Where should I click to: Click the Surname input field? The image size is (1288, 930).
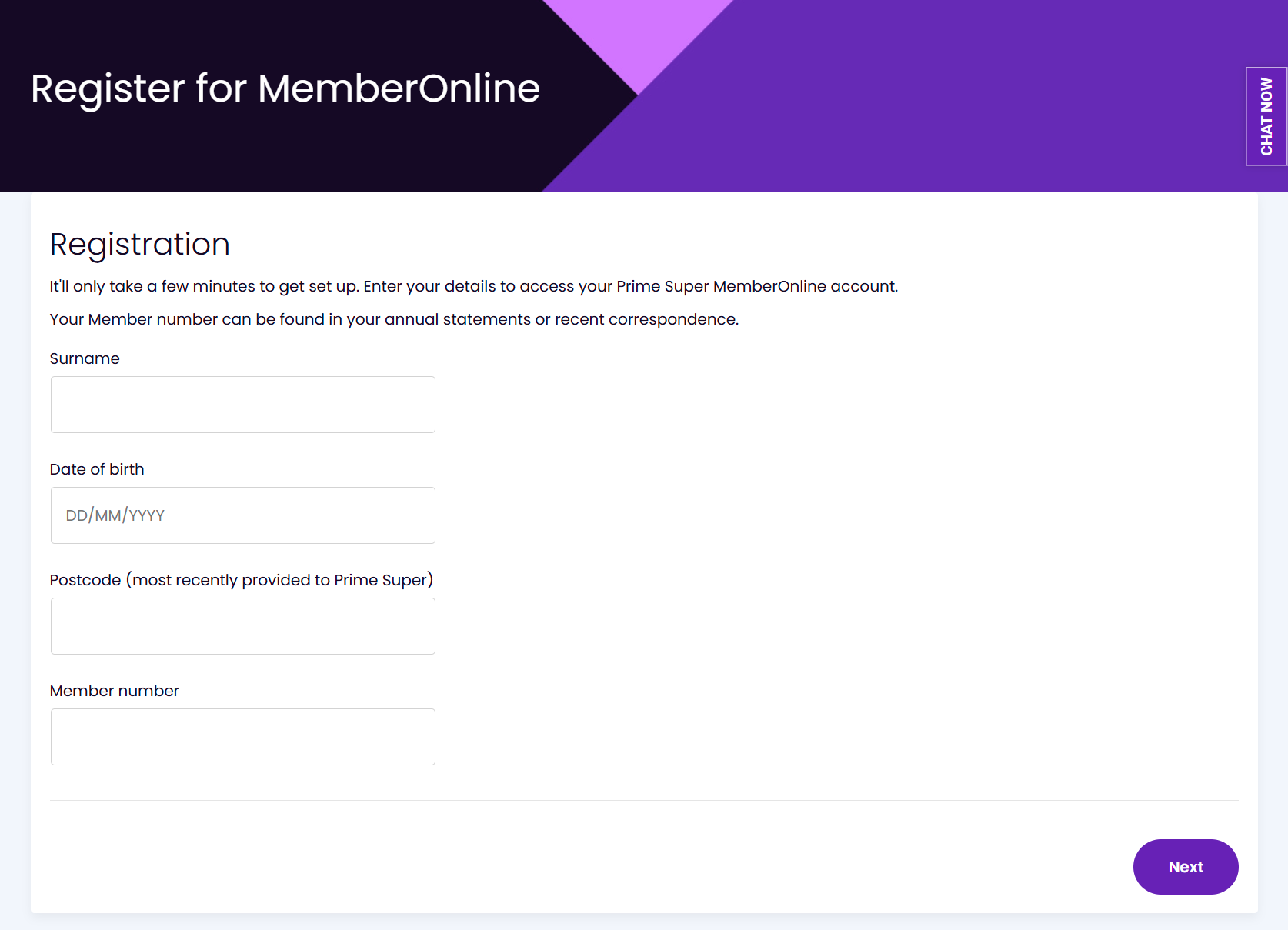click(242, 405)
